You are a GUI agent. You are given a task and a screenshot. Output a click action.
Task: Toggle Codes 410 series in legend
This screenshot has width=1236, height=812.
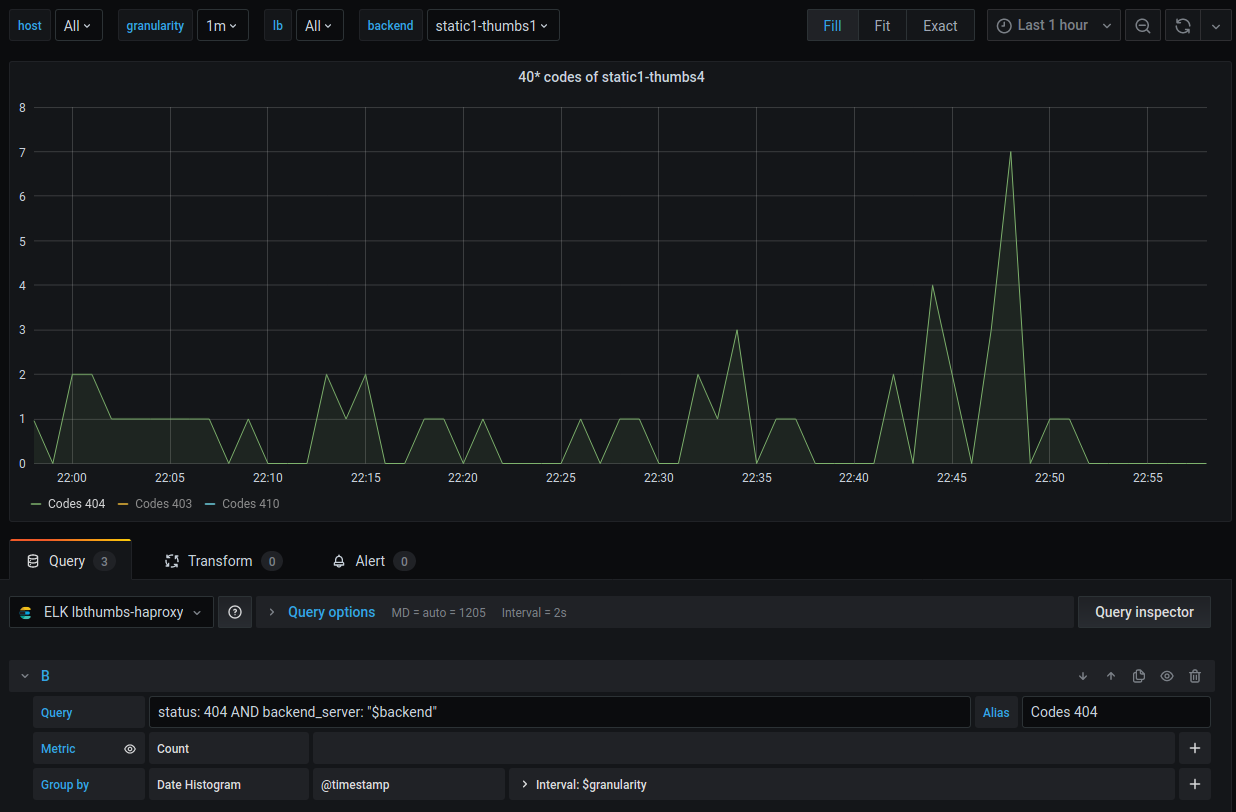coord(250,504)
